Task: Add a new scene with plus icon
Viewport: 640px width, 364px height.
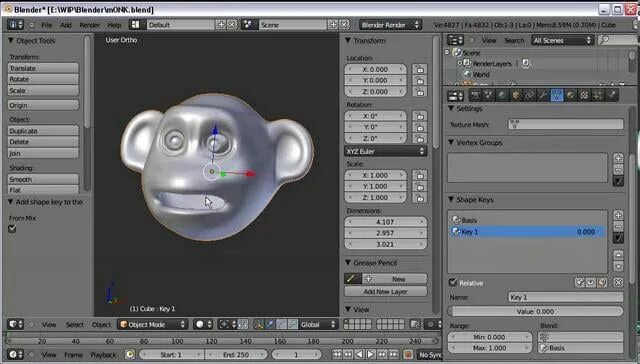Action: coord(333,25)
